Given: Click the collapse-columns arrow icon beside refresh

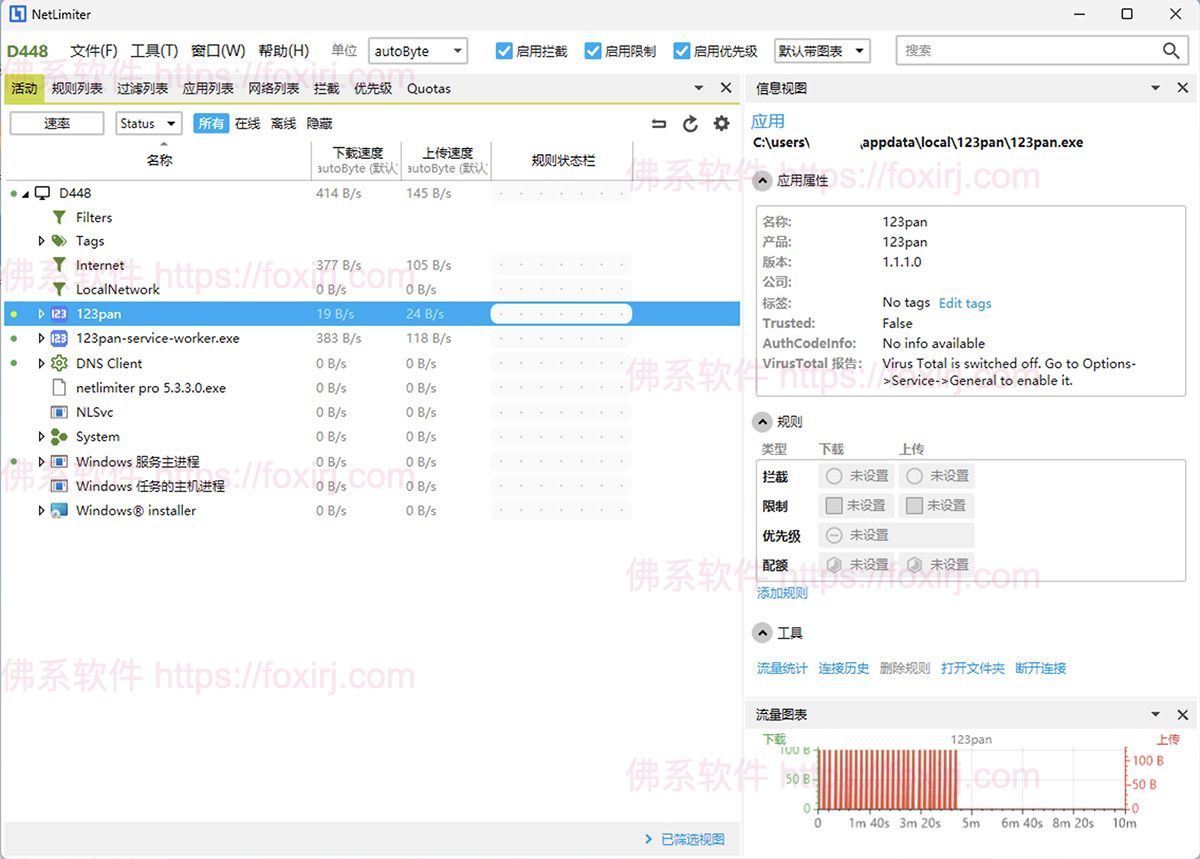Looking at the screenshot, I should tap(658, 123).
